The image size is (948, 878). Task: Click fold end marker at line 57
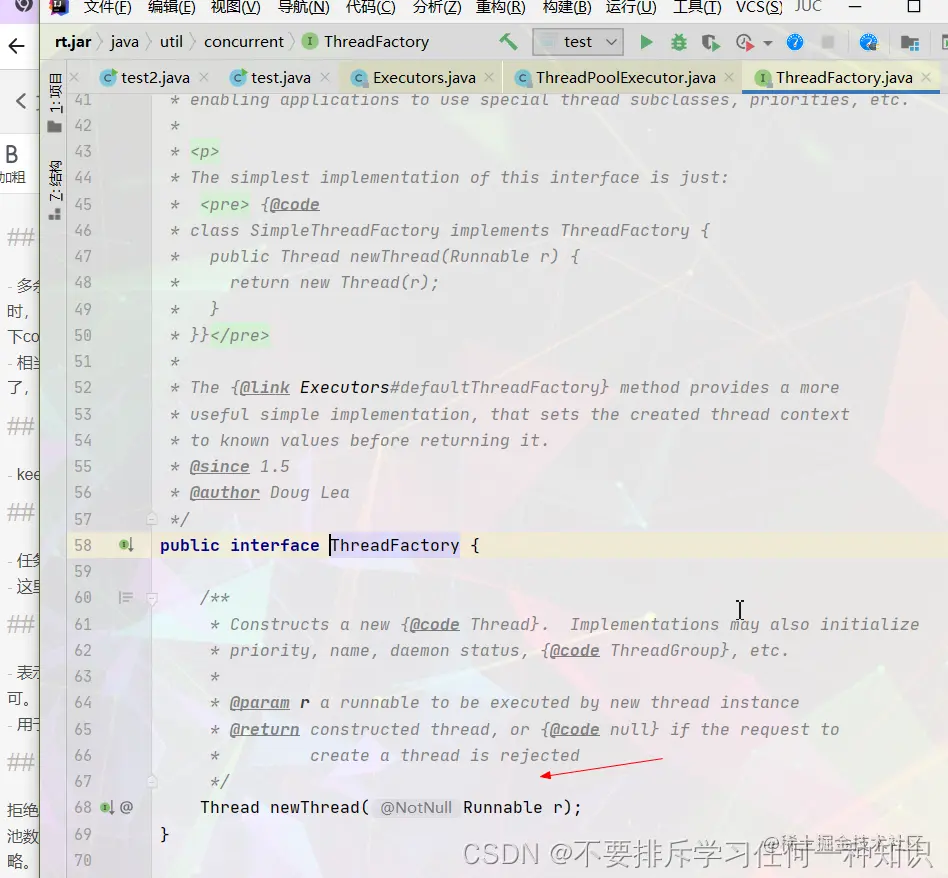point(152,519)
